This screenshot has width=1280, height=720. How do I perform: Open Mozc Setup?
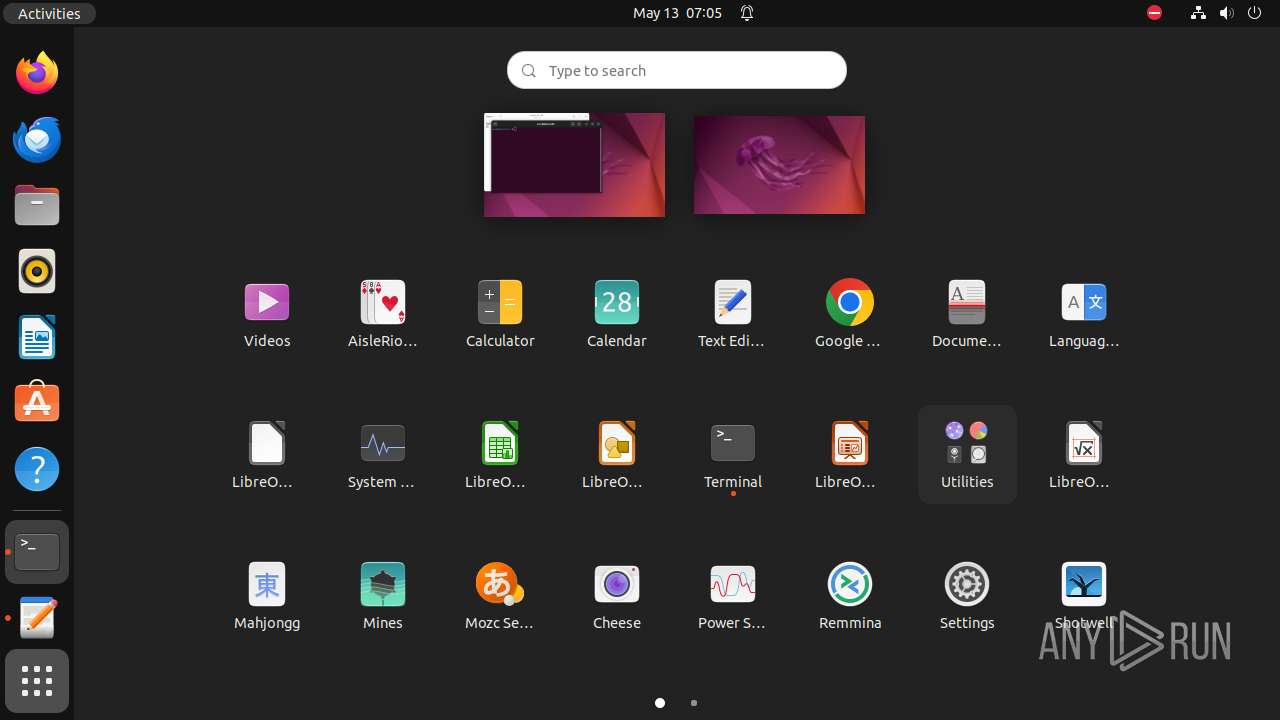coord(500,596)
